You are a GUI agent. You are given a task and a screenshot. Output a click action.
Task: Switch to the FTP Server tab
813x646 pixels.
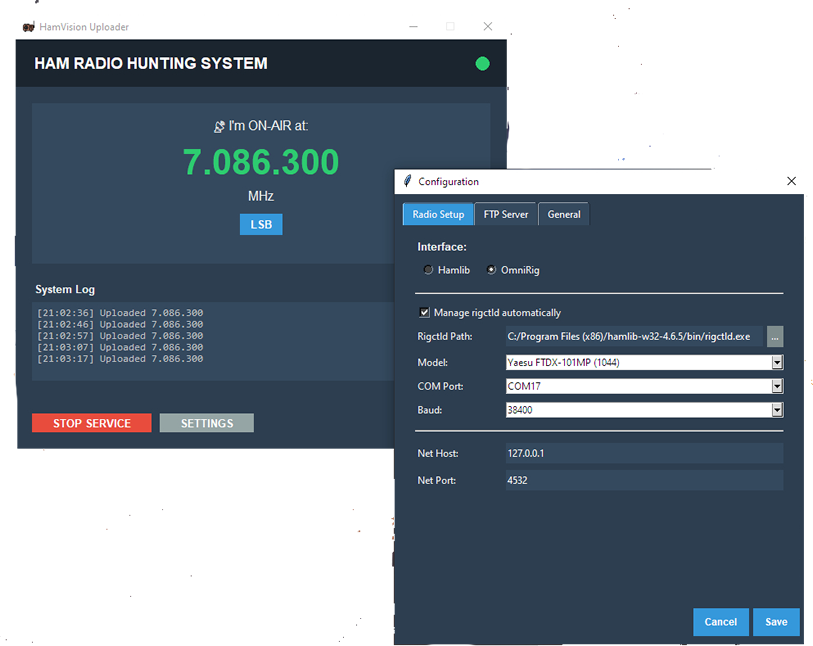506,214
